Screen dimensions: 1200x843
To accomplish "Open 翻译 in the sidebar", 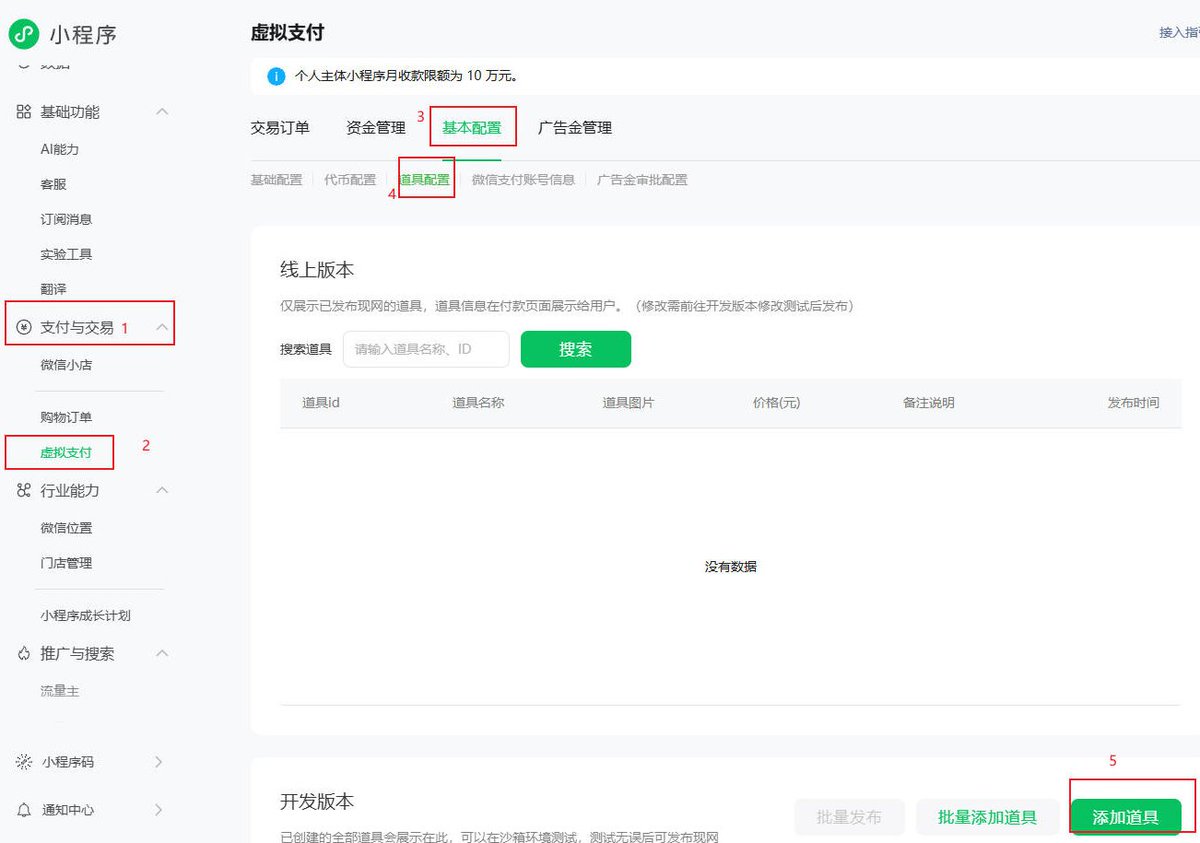I will [53, 289].
